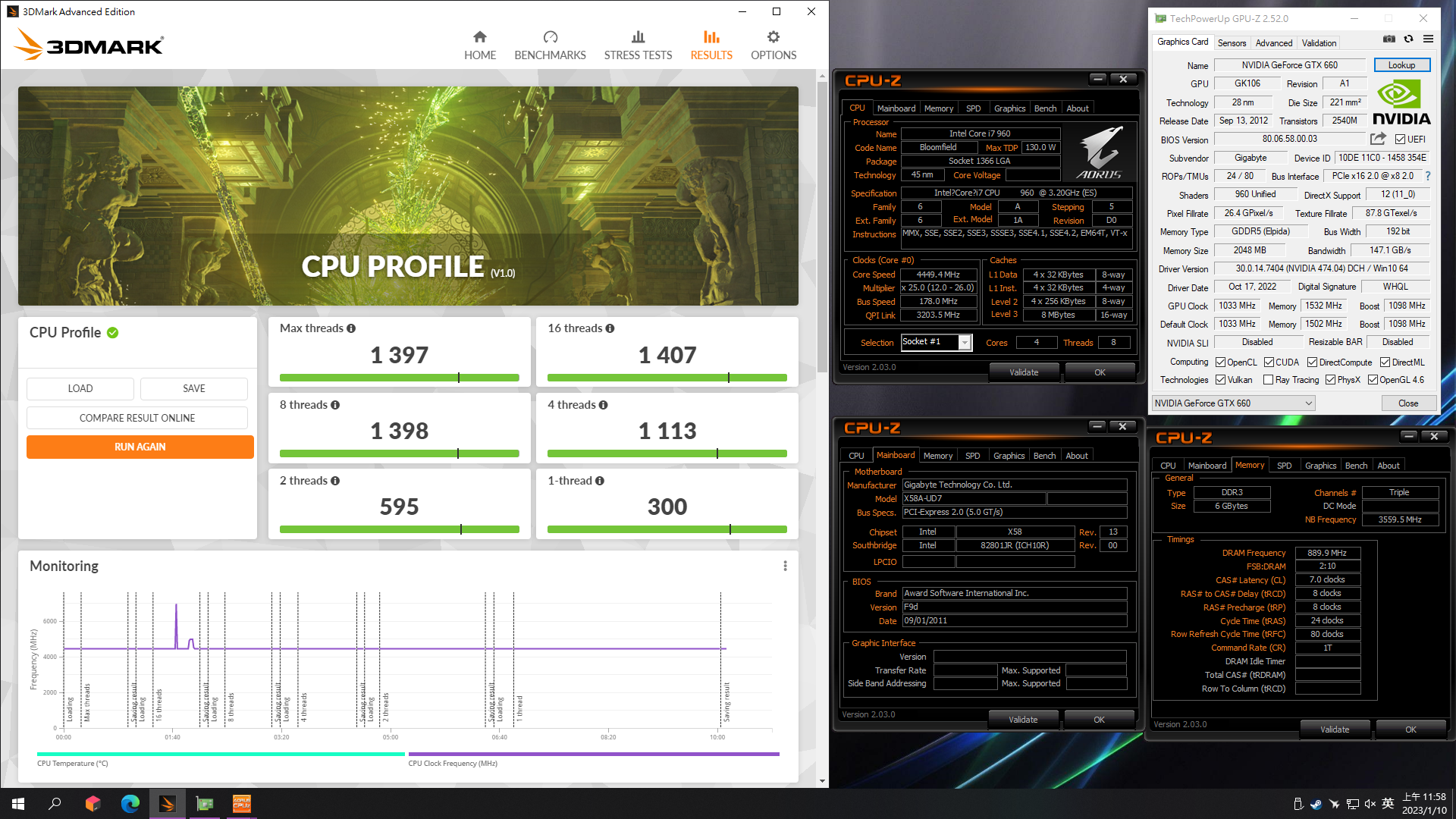Toggle the DirectCompute checkbox
Viewport: 1456px width, 819px height.
pos(1312,362)
